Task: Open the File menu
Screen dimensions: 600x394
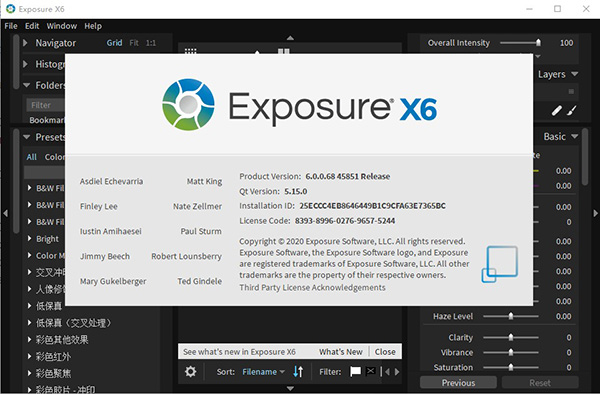Action: click(x=11, y=26)
